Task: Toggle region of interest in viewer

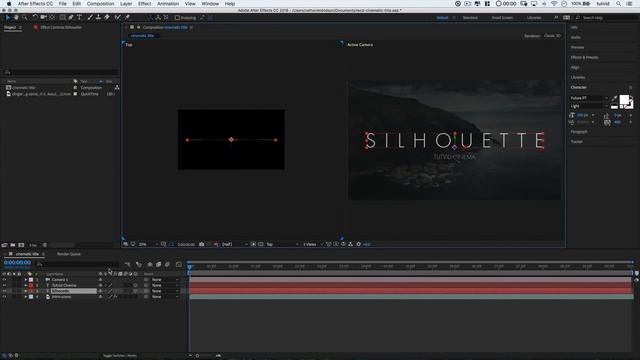Action: tap(253, 244)
